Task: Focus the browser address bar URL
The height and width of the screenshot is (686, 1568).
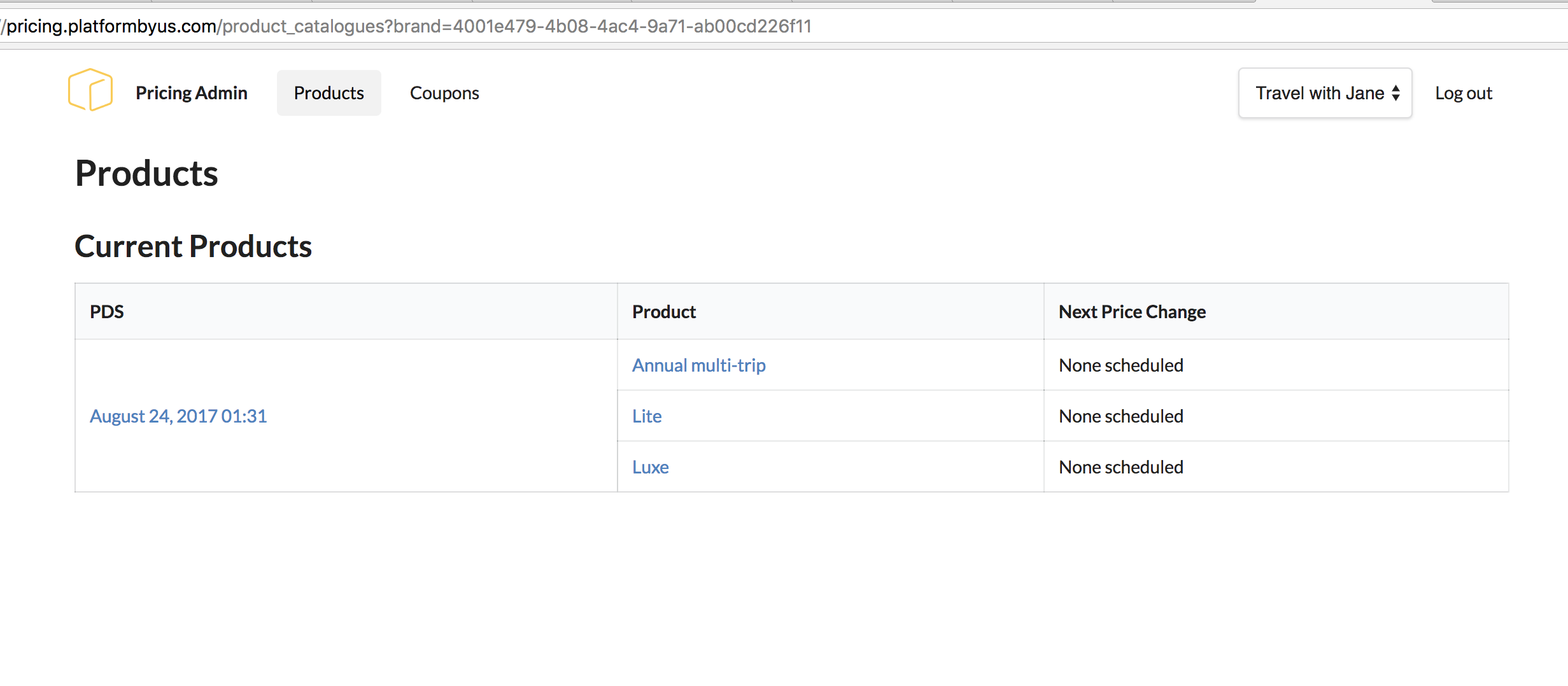Action: click(407, 26)
